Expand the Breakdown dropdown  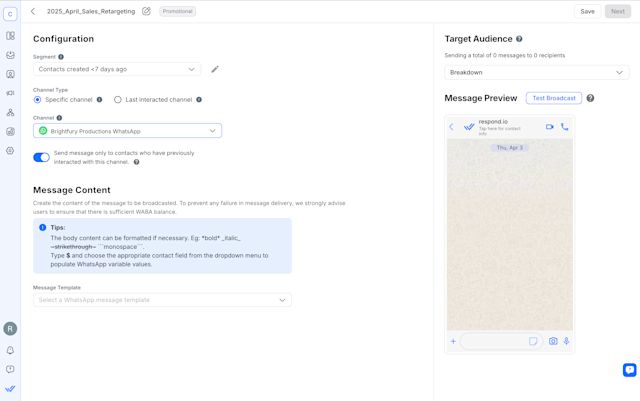(536, 72)
